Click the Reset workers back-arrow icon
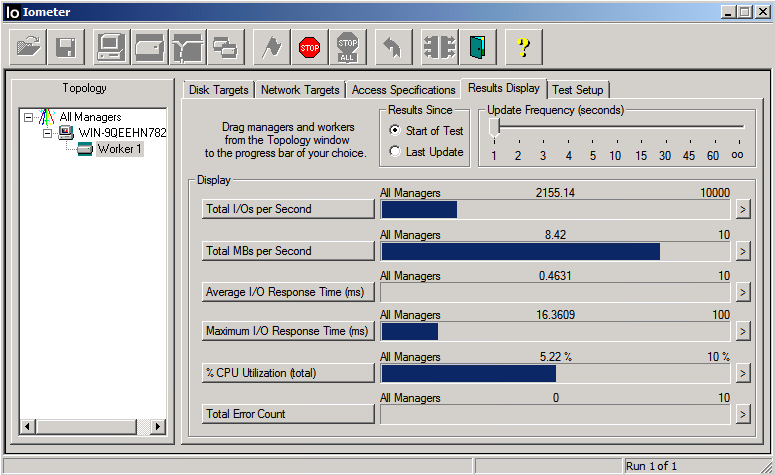 click(x=393, y=47)
